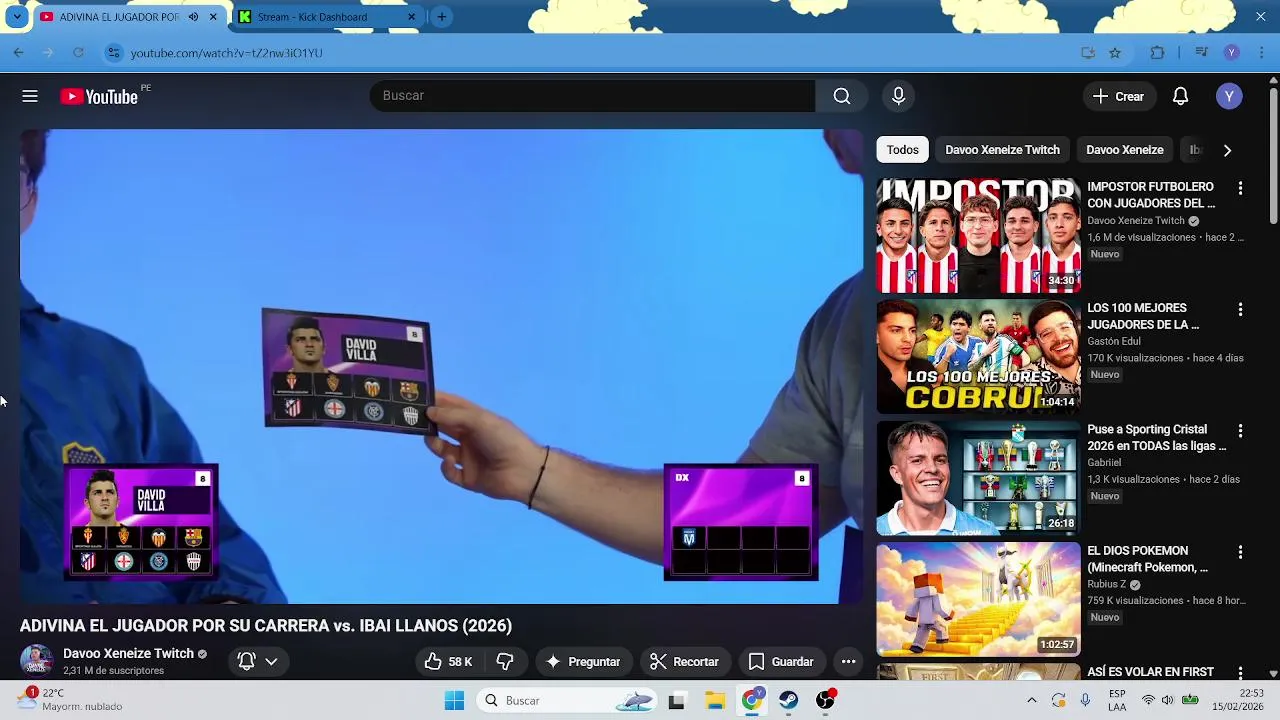
Task: Open the Gastón Edul channel link
Action: (1114, 342)
